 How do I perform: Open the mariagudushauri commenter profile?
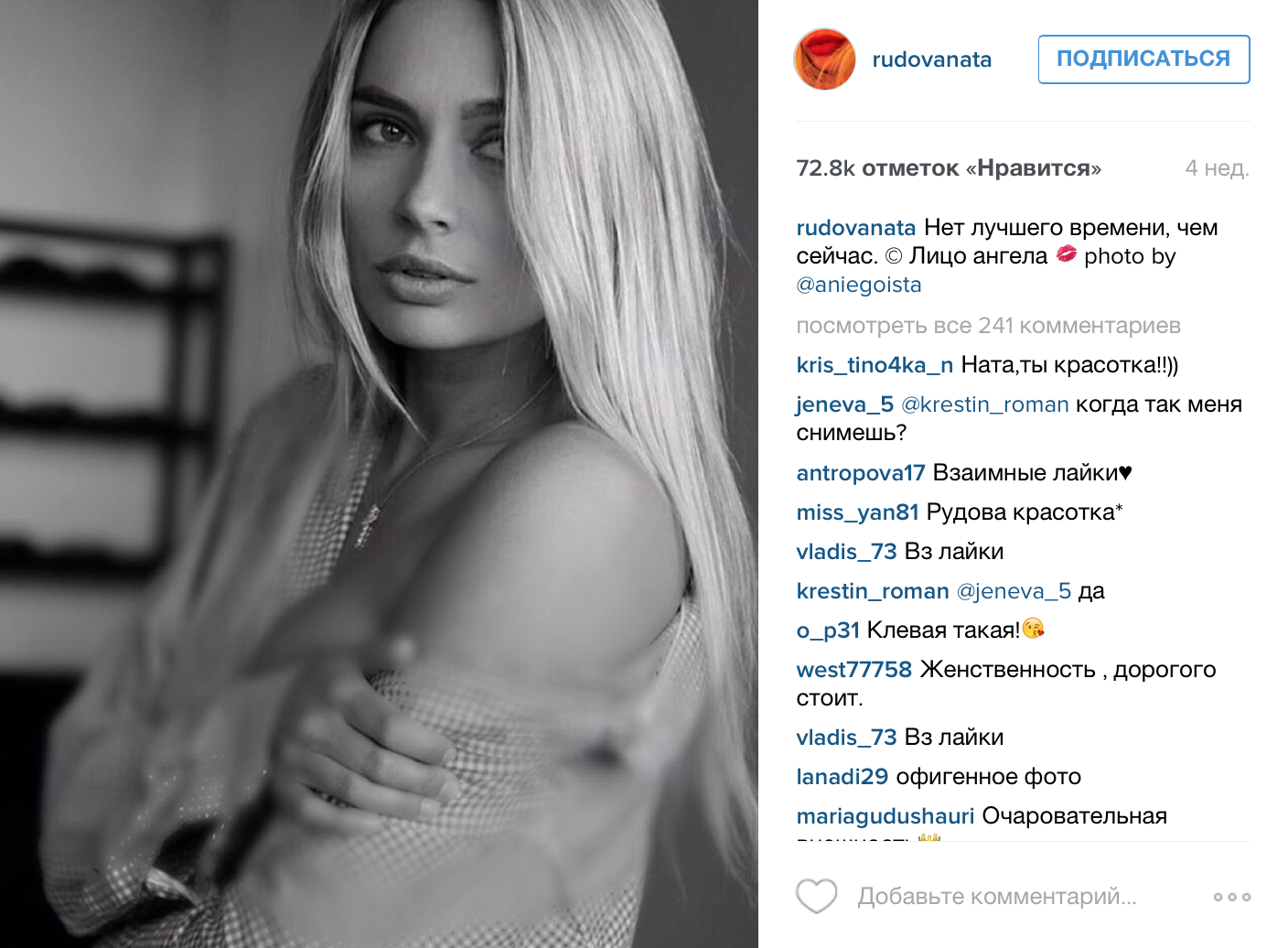[x=885, y=816]
